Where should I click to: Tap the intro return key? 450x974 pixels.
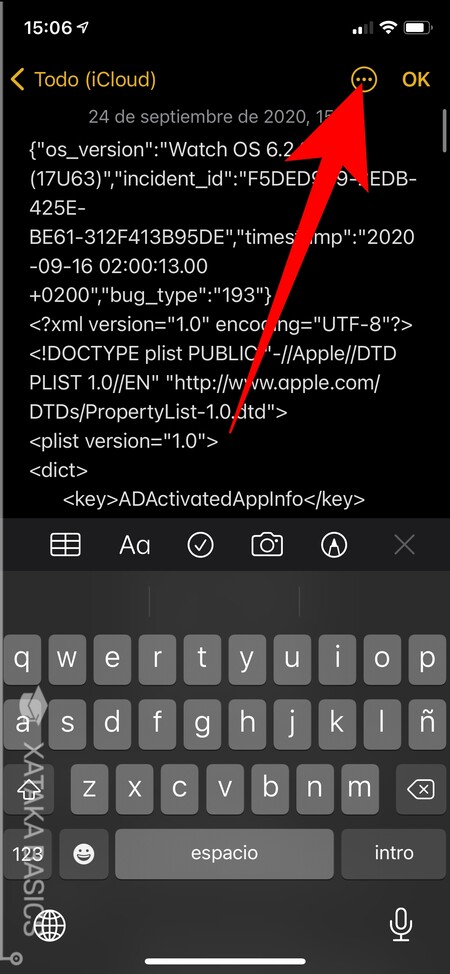(x=394, y=855)
